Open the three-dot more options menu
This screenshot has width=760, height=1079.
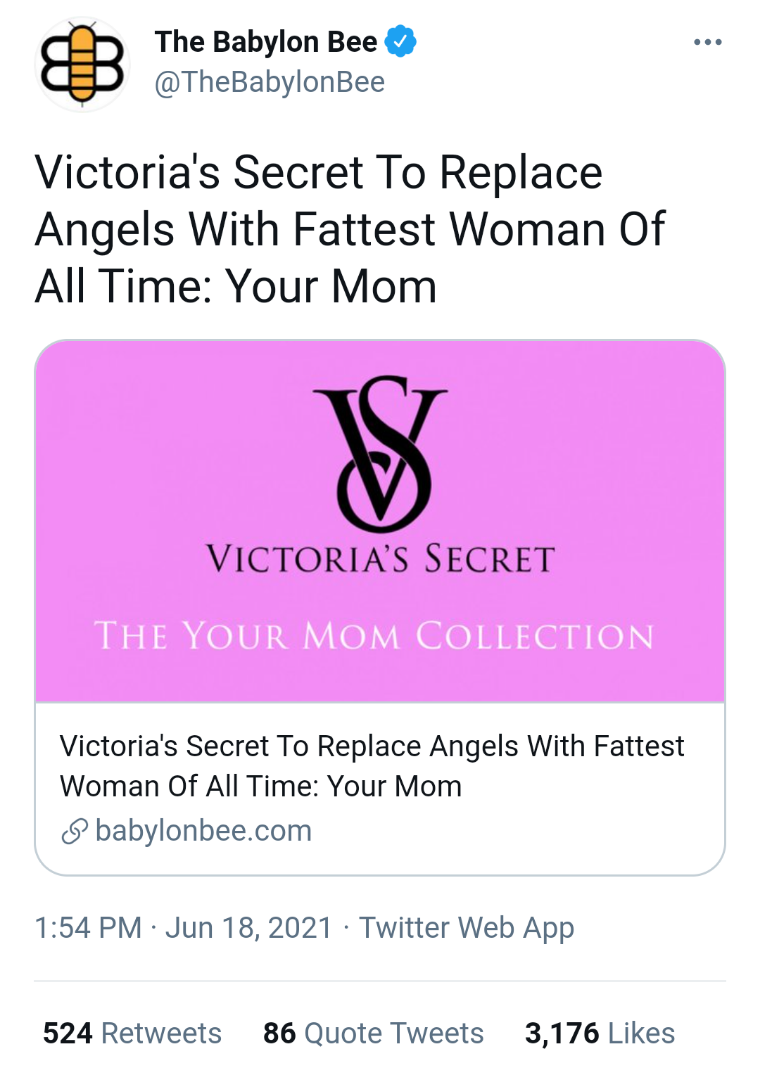708,43
